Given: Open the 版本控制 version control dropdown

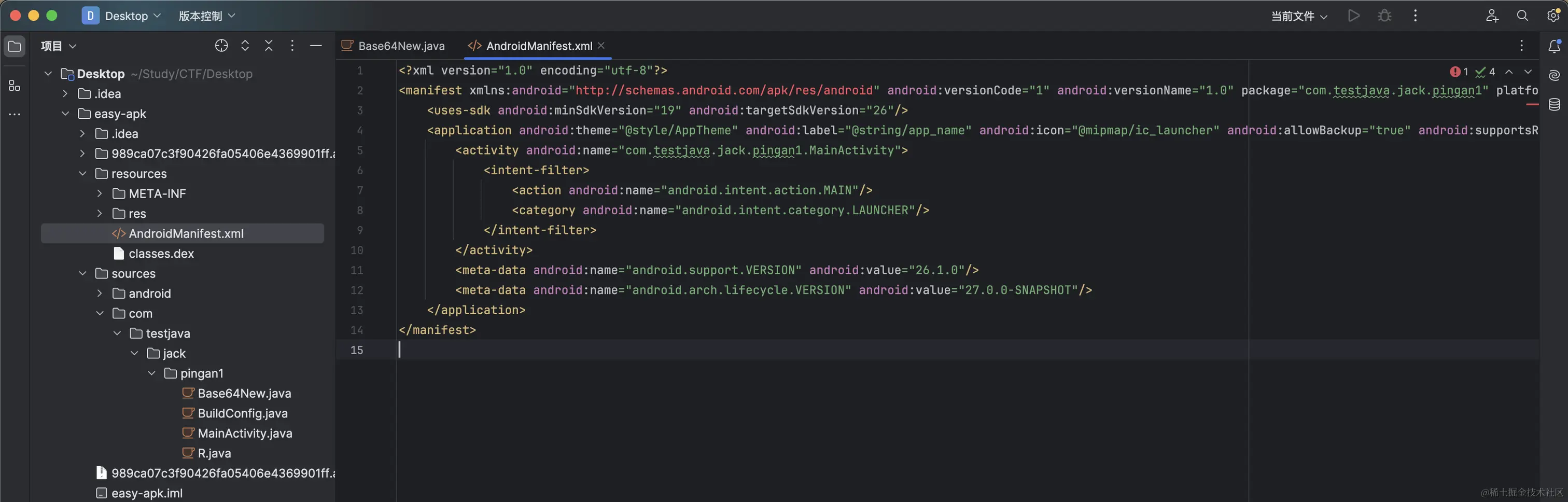Looking at the screenshot, I should tap(206, 16).
